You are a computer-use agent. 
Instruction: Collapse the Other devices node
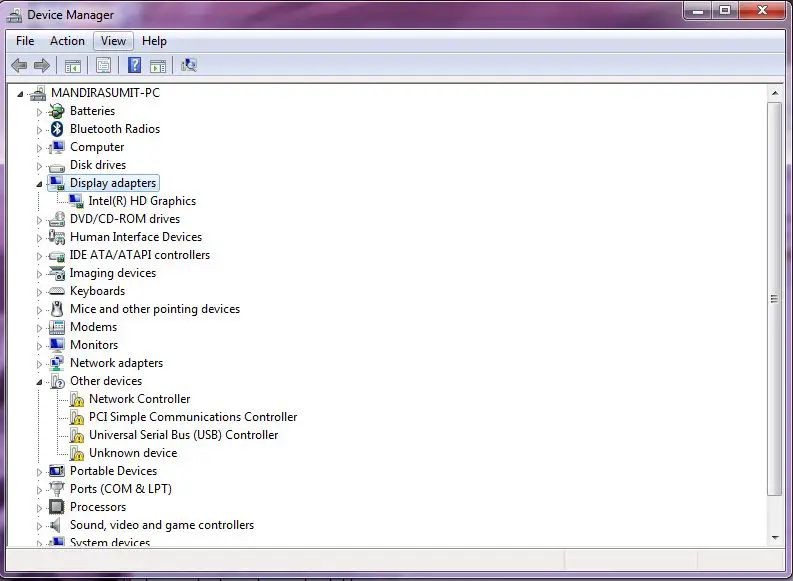point(39,382)
